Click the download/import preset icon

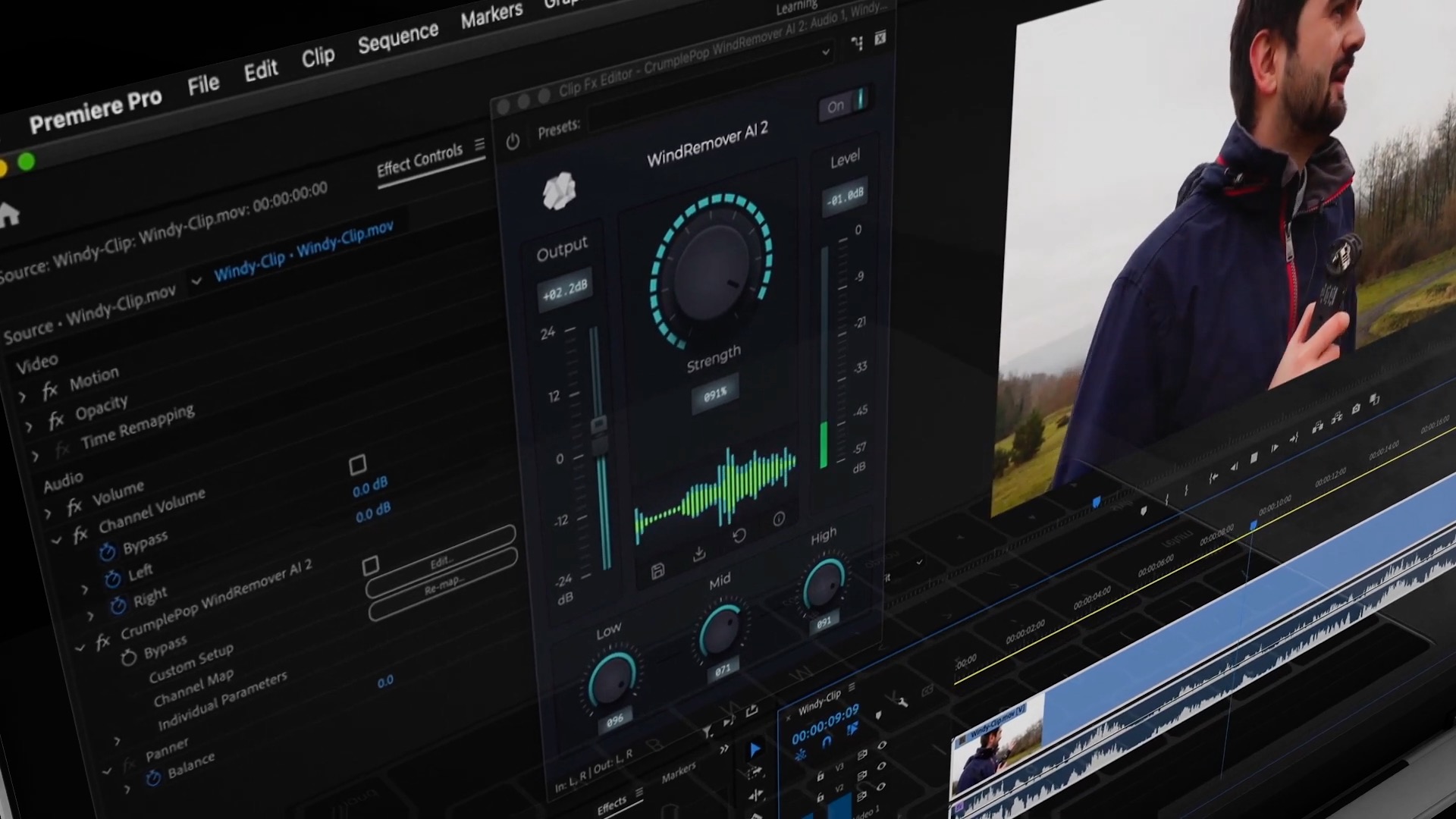(x=699, y=554)
